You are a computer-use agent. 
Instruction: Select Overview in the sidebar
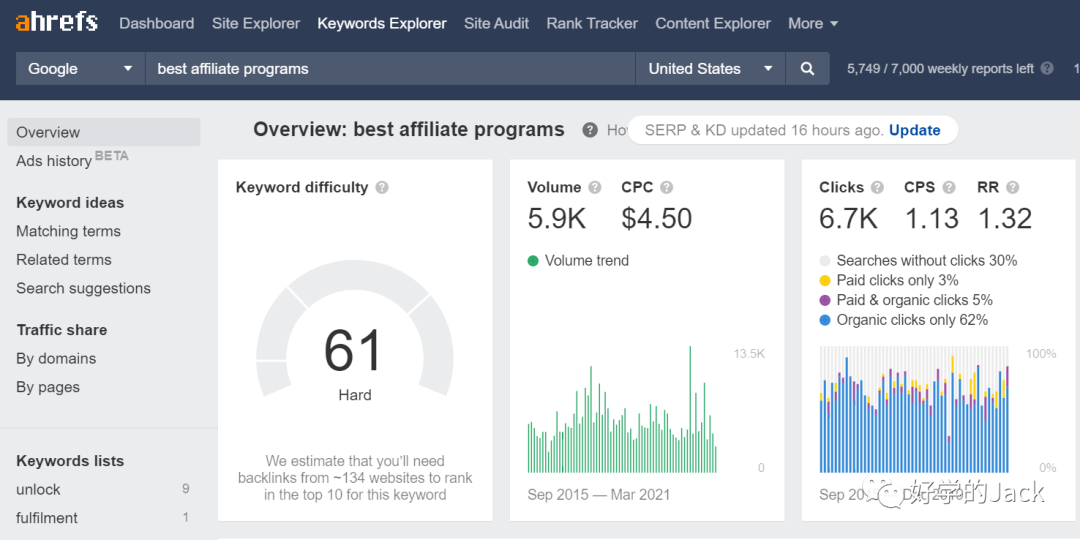click(104, 132)
